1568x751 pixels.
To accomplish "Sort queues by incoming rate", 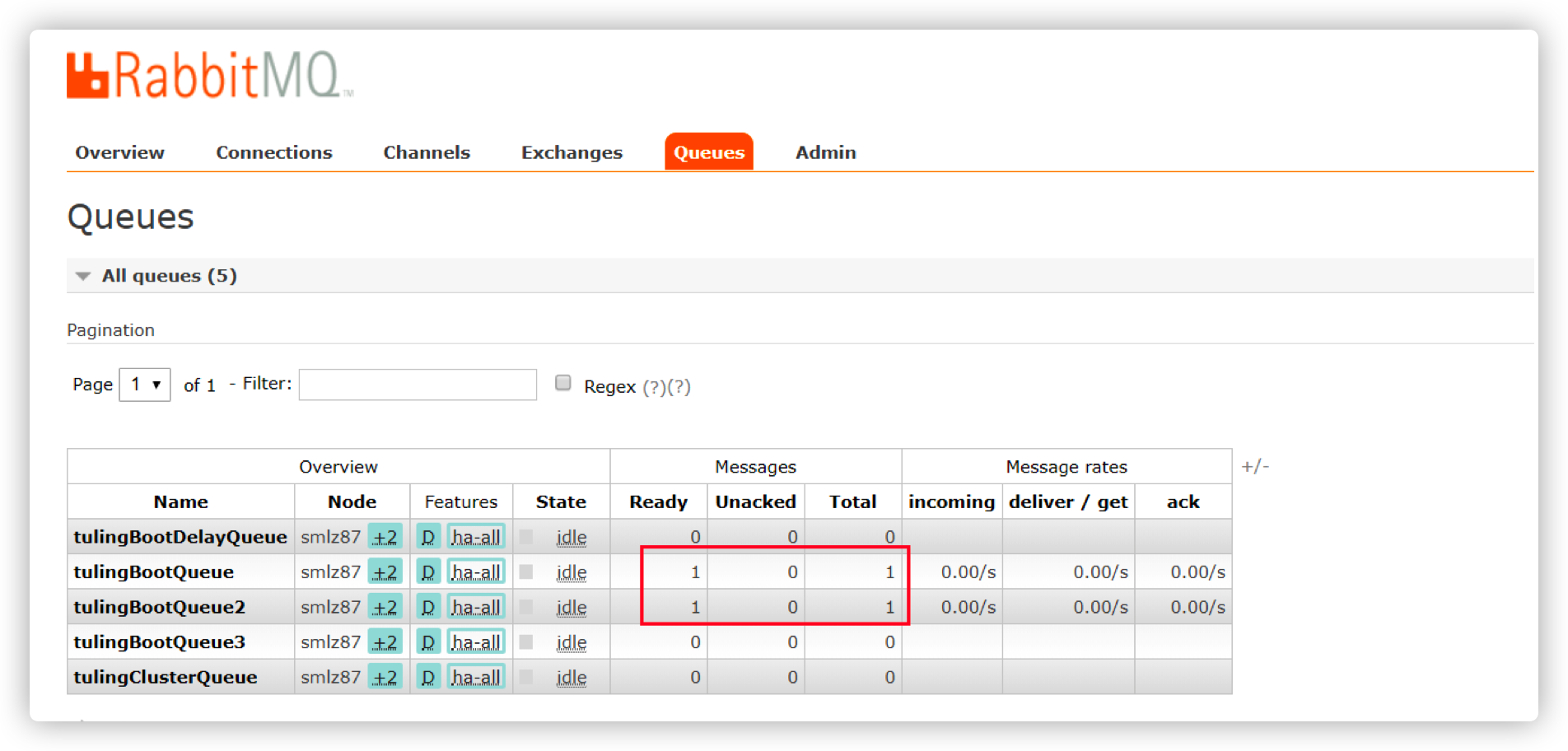I will pos(952,501).
